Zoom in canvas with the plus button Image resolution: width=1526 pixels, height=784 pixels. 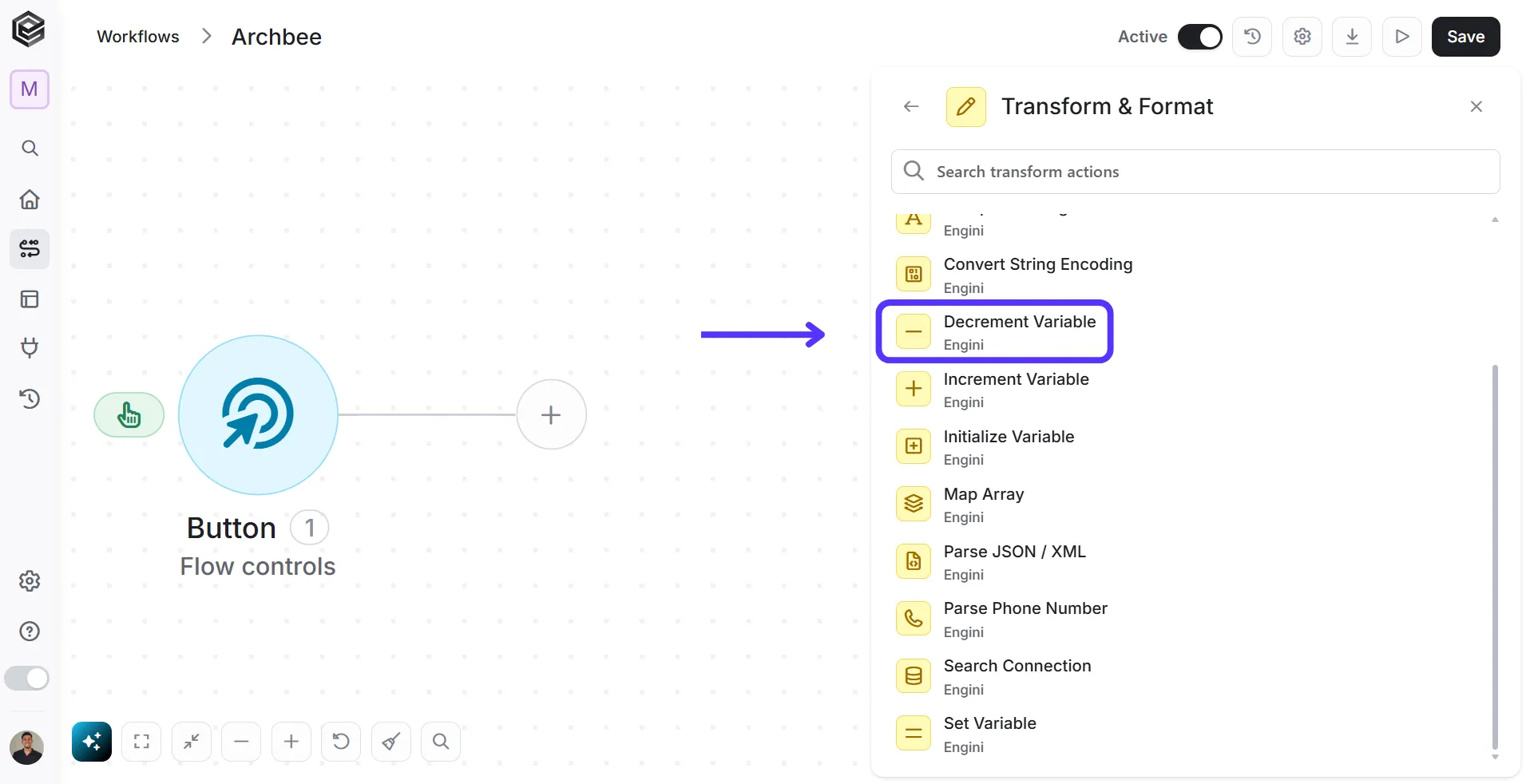tap(291, 742)
